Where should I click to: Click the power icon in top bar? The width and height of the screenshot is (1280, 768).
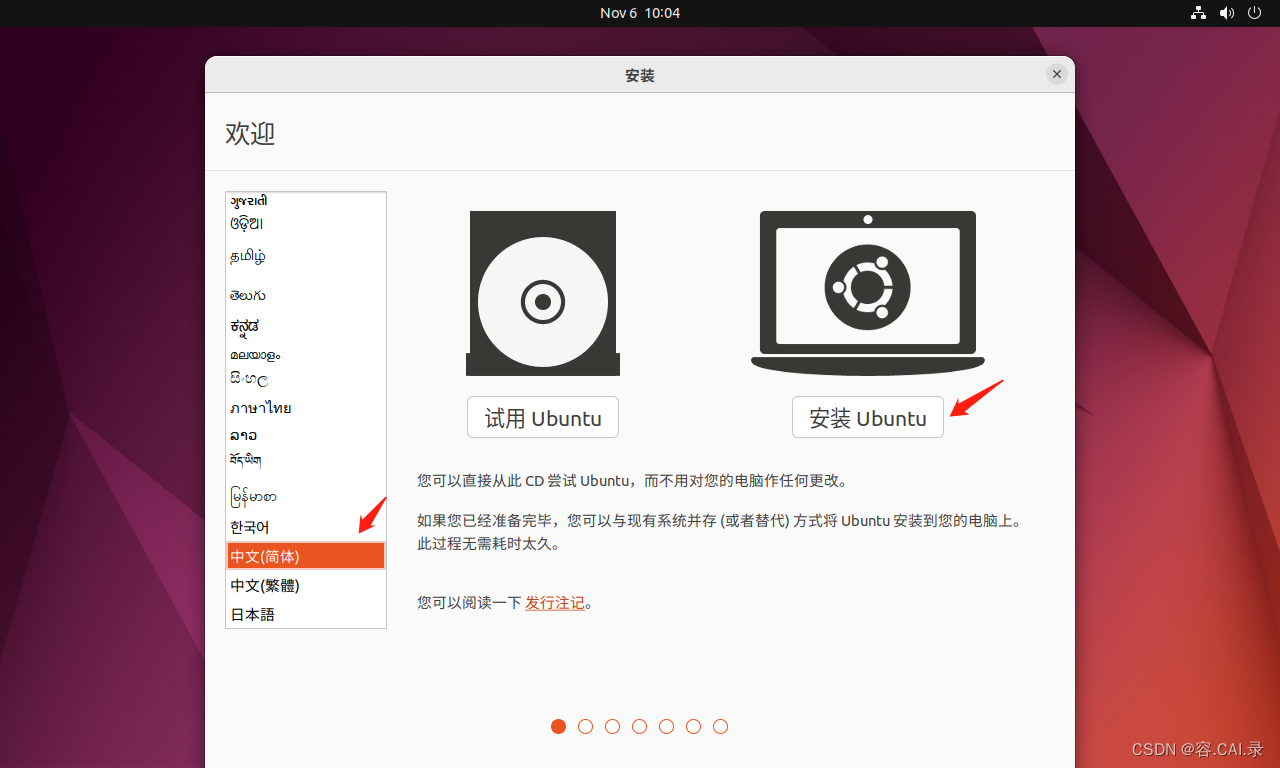click(x=1255, y=13)
